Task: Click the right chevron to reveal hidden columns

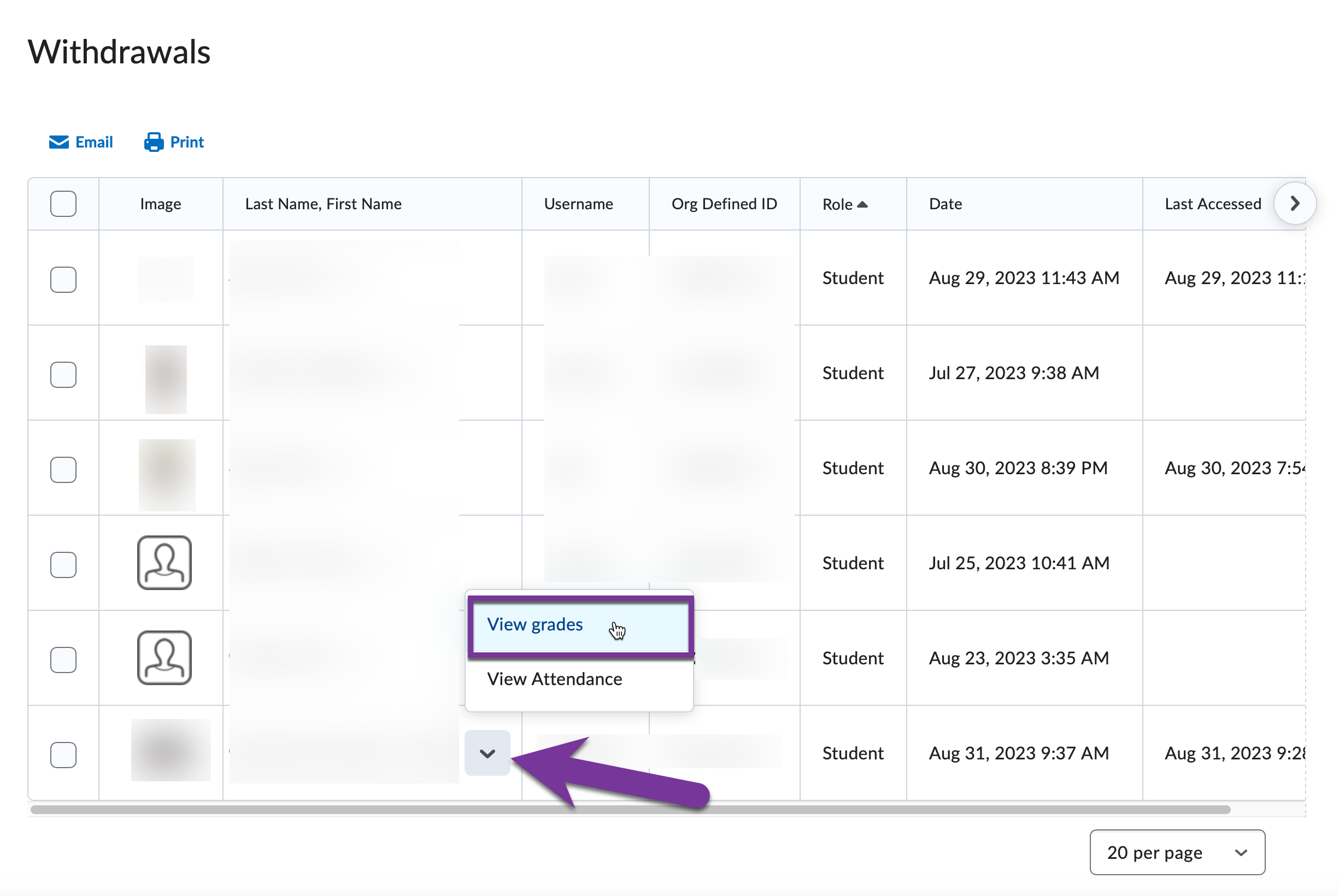Action: pyautogui.click(x=1295, y=203)
